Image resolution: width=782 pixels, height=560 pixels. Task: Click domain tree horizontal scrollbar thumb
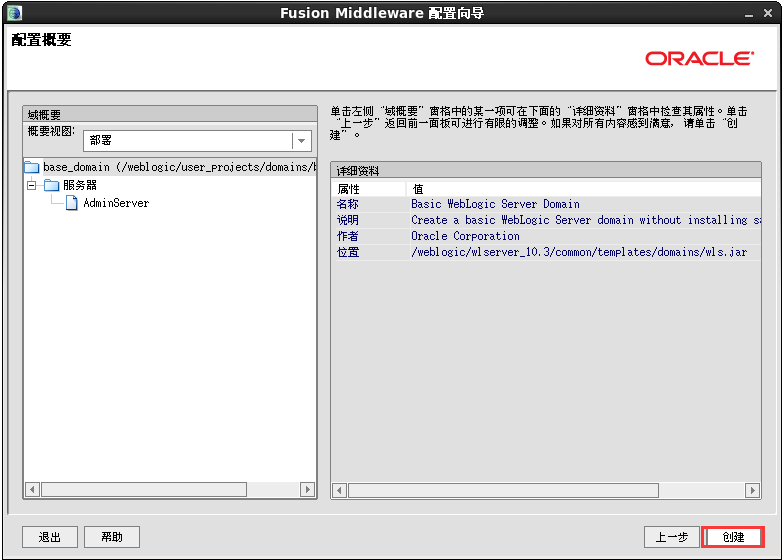[144, 490]
